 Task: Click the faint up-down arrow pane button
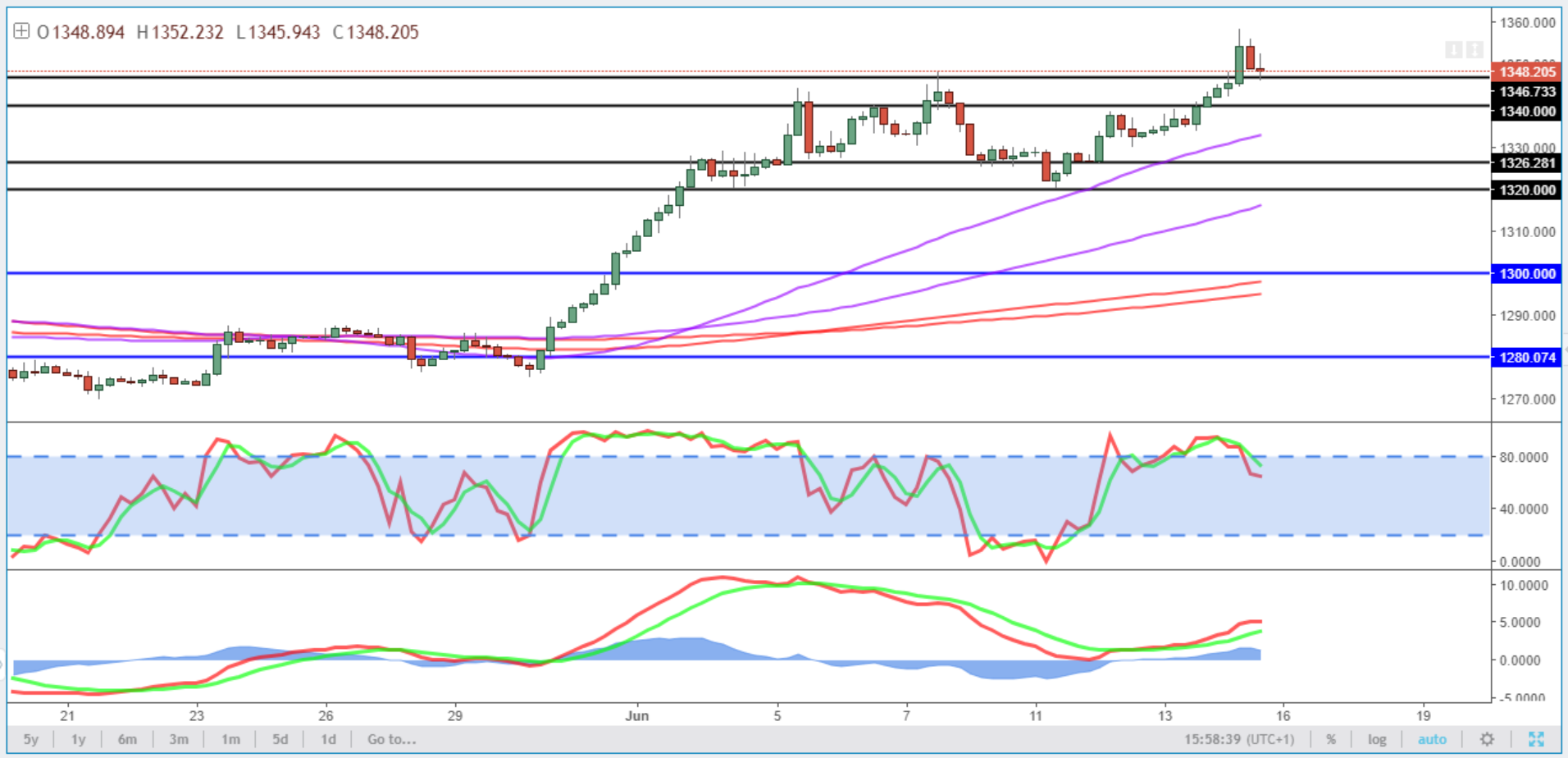click(1475, 50)
